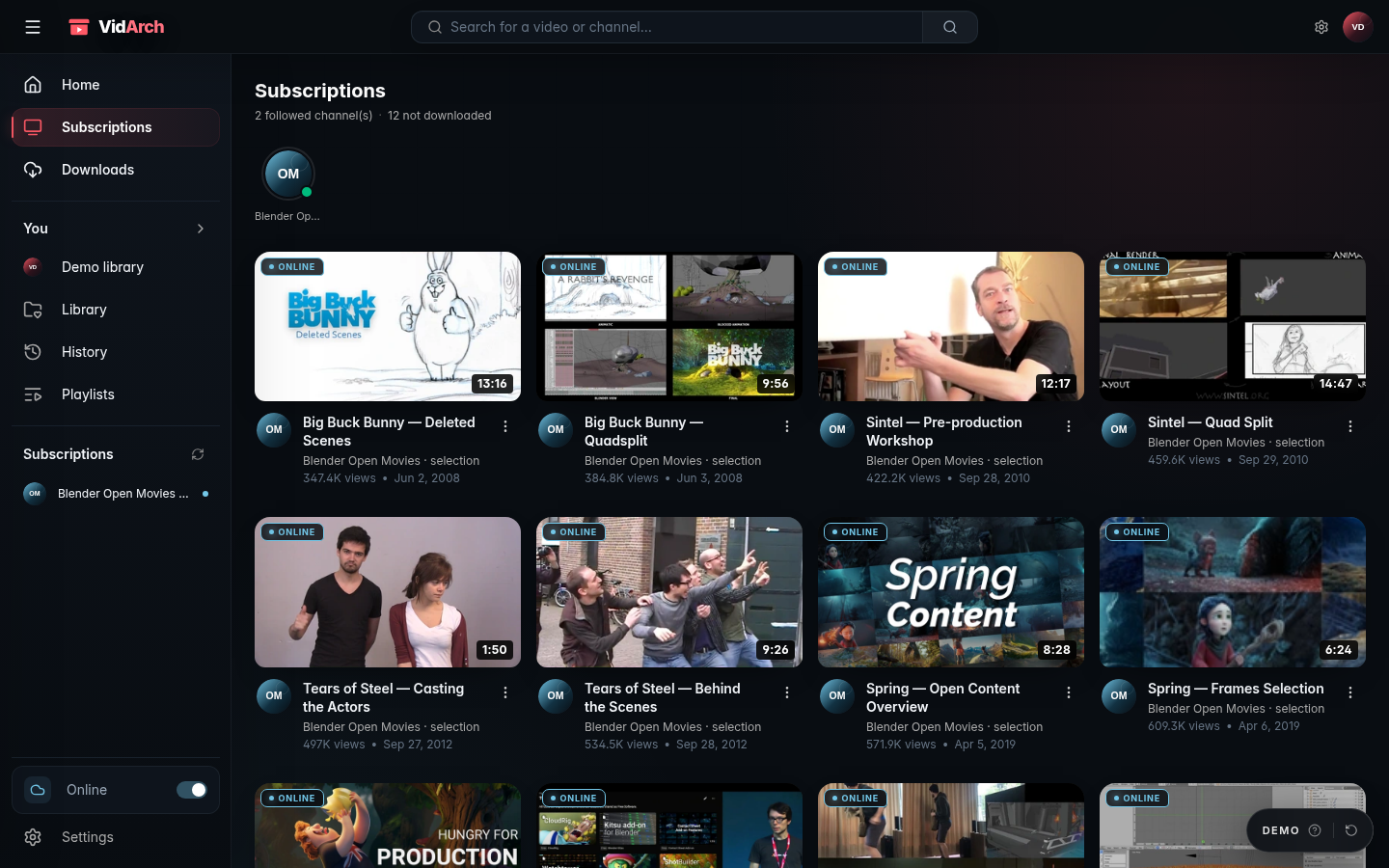Open Downloads page
The width and height of the screenshot is (1389, 868).
tap(116, 170)
